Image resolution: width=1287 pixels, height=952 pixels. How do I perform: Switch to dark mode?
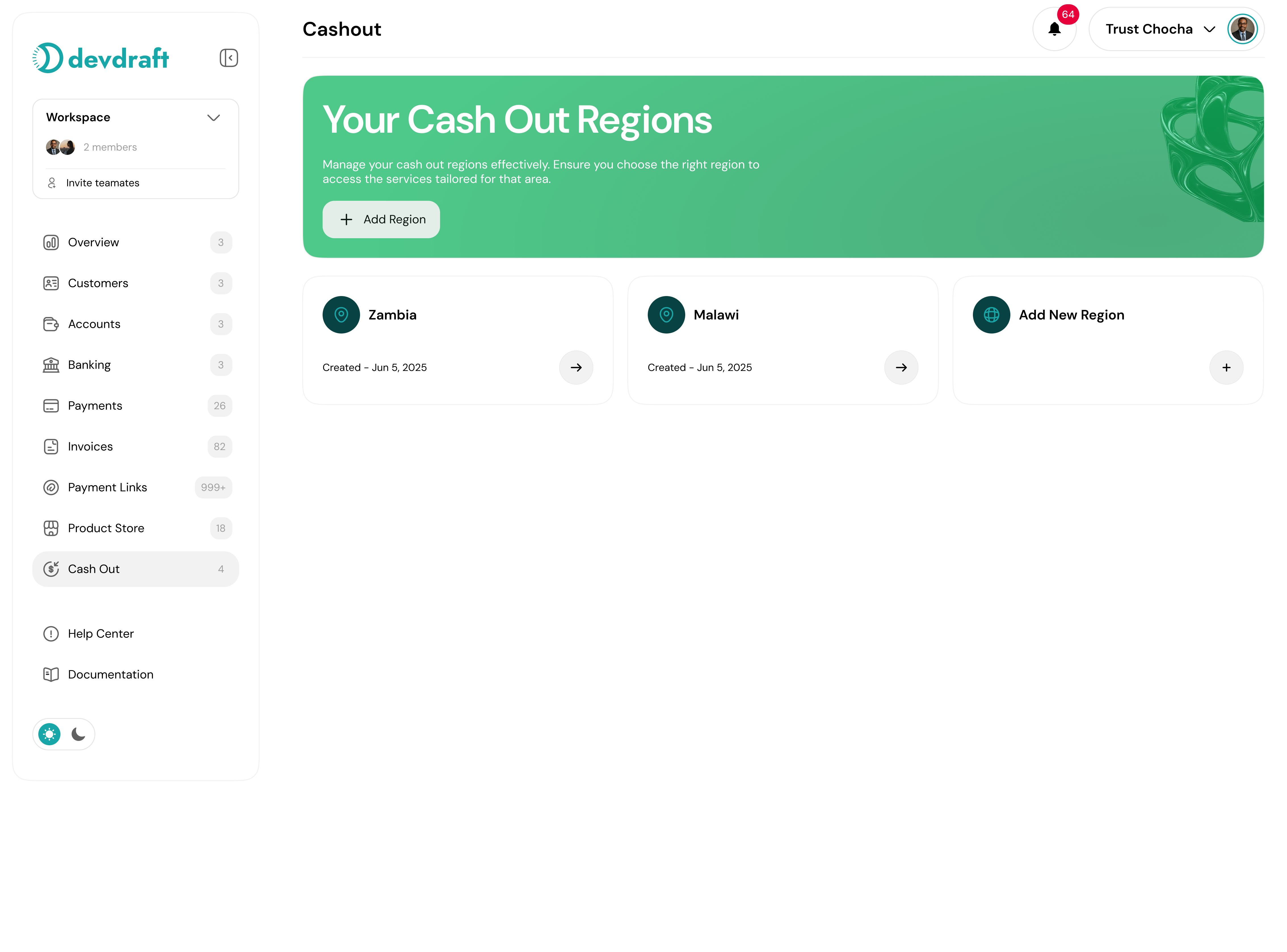[78, 734]
